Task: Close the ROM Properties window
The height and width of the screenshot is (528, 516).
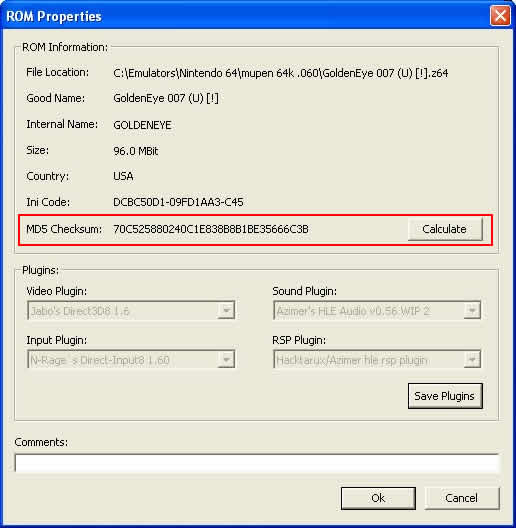Action: coord(500,15)
